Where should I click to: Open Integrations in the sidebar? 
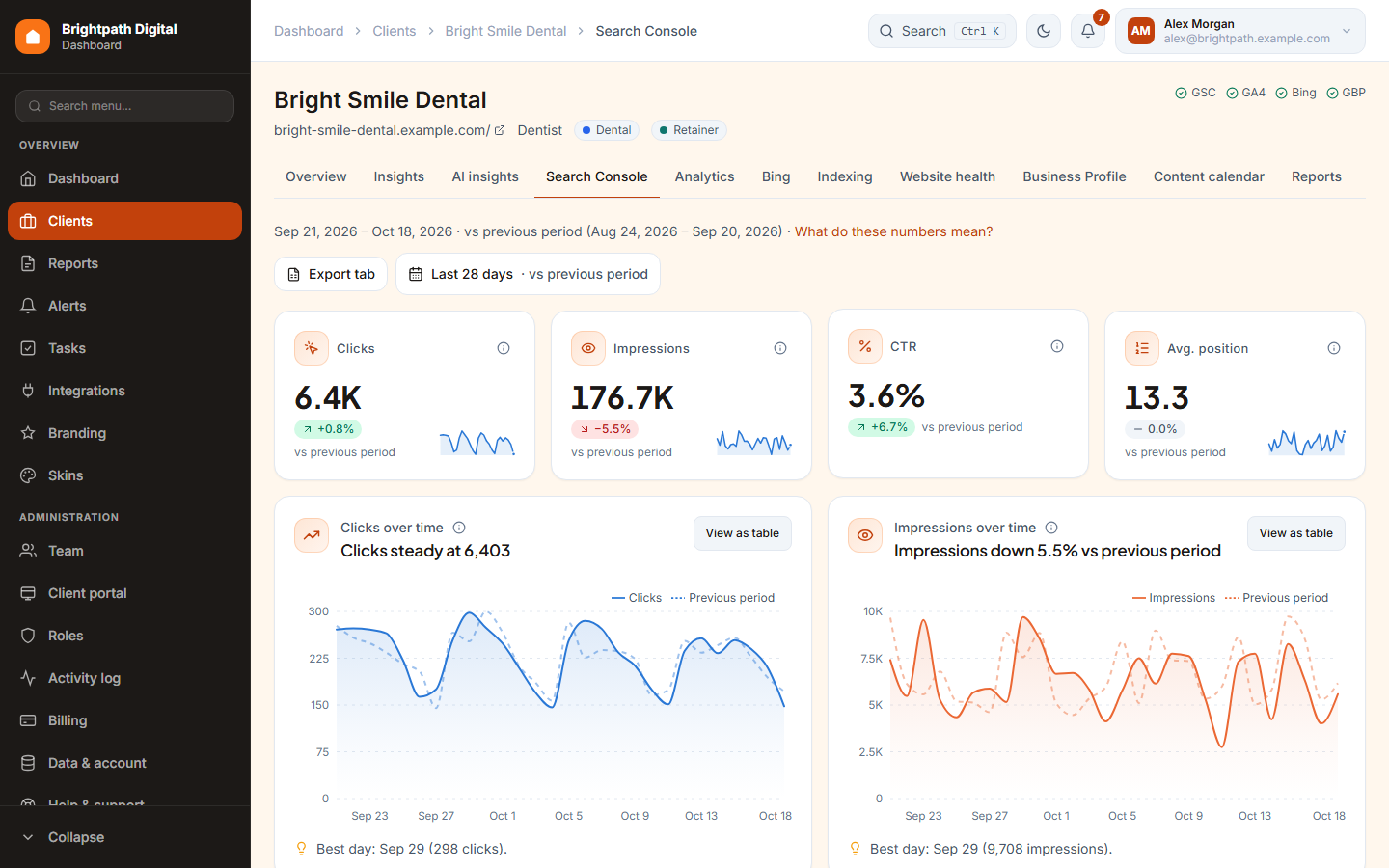tap(124, 391)
